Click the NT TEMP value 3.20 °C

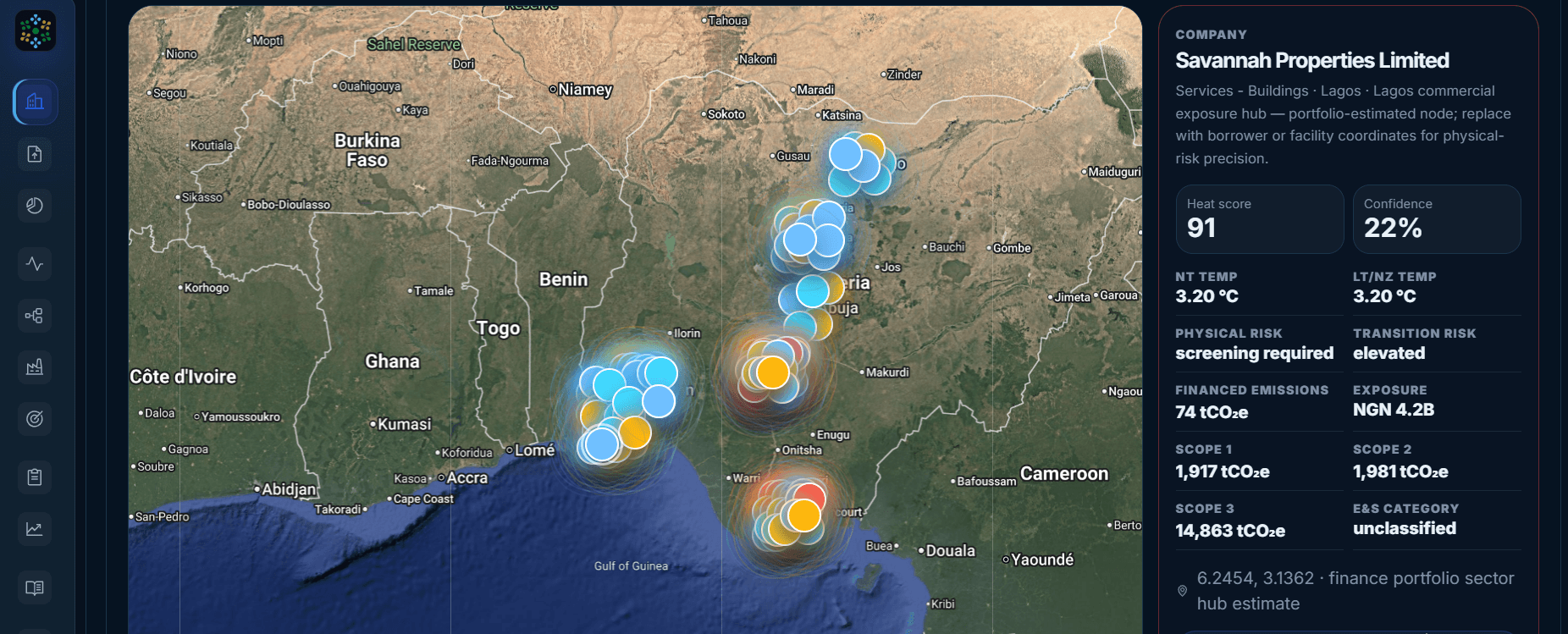click(x=1206, y=296)
